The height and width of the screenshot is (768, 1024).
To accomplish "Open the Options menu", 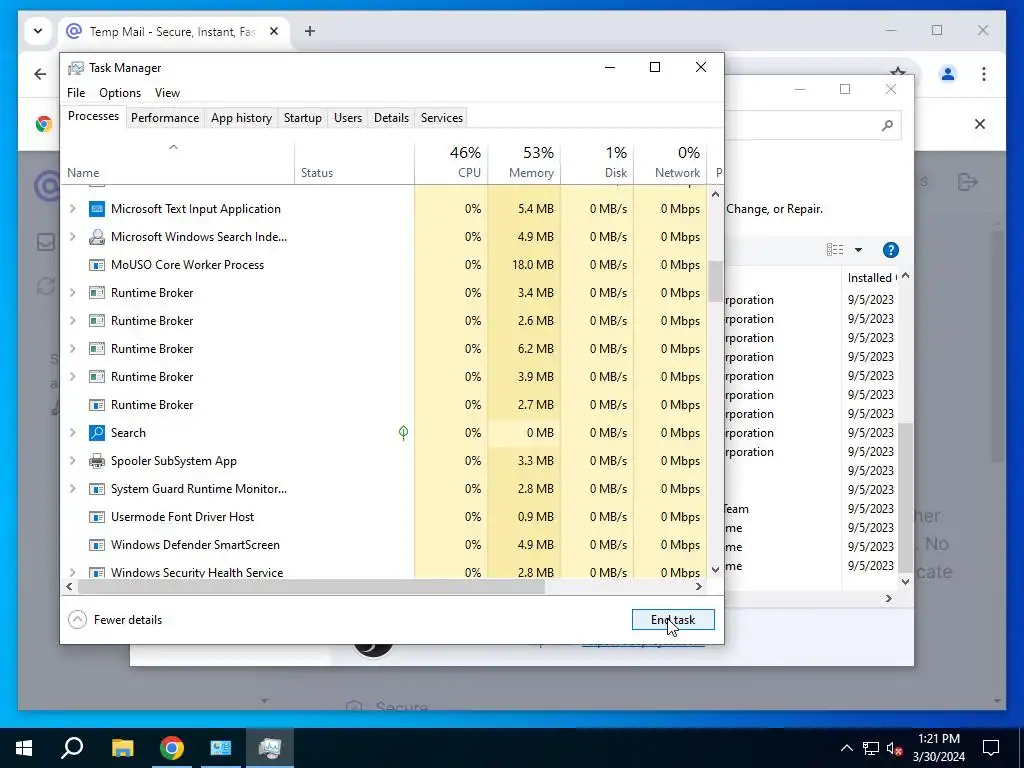I will tap(120, 93).
